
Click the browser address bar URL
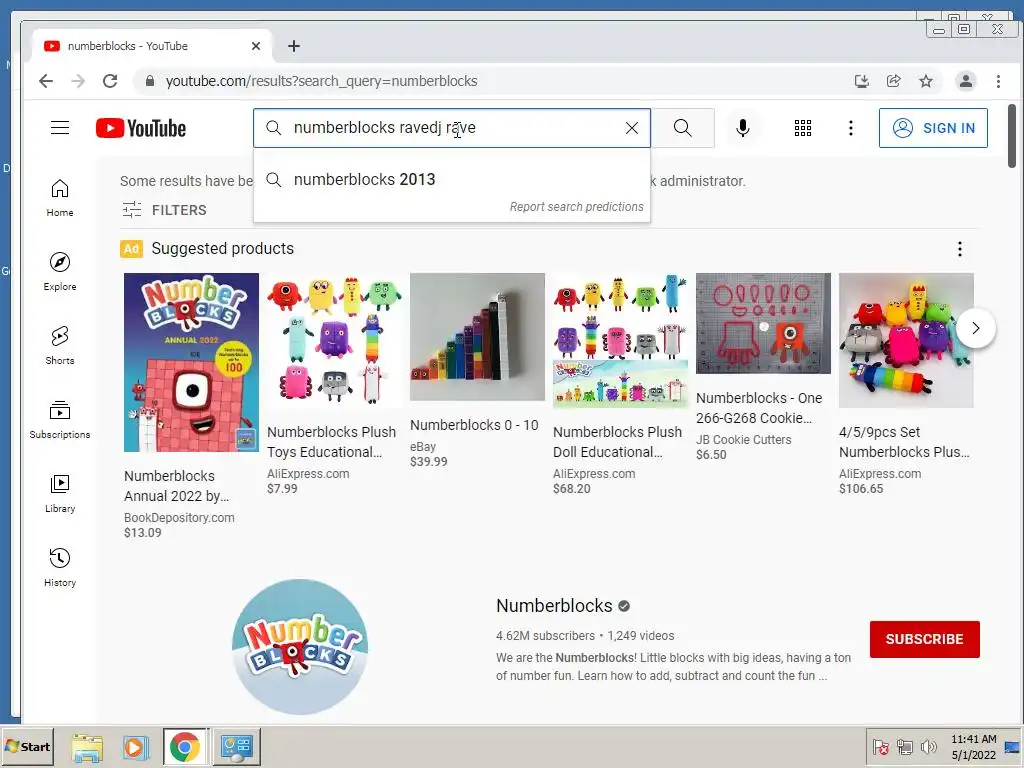(321, 81)
